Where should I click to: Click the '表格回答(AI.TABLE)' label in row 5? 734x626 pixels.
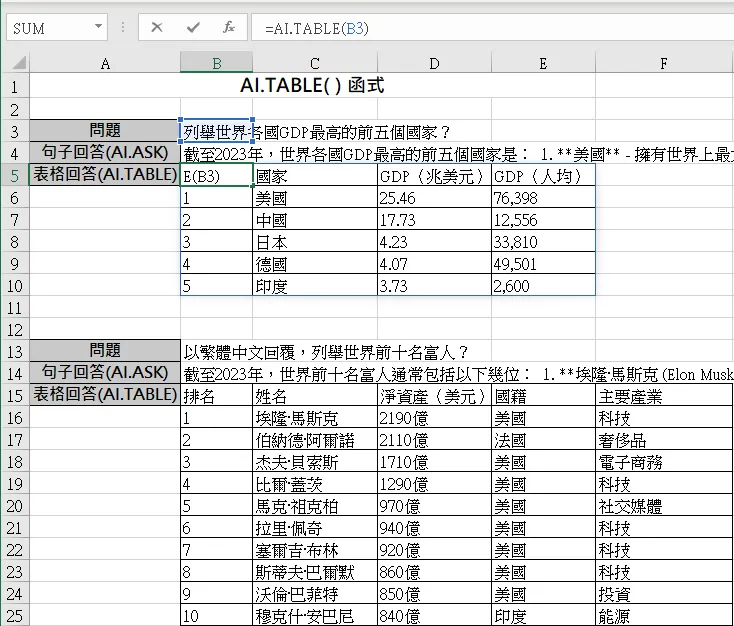pos(105,174)
